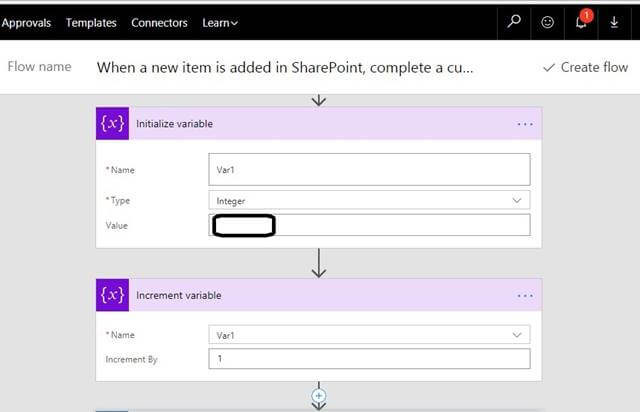Screen dimensions: 640x412
Task: Click the Create flow button
Action: (x=585, y=67)
